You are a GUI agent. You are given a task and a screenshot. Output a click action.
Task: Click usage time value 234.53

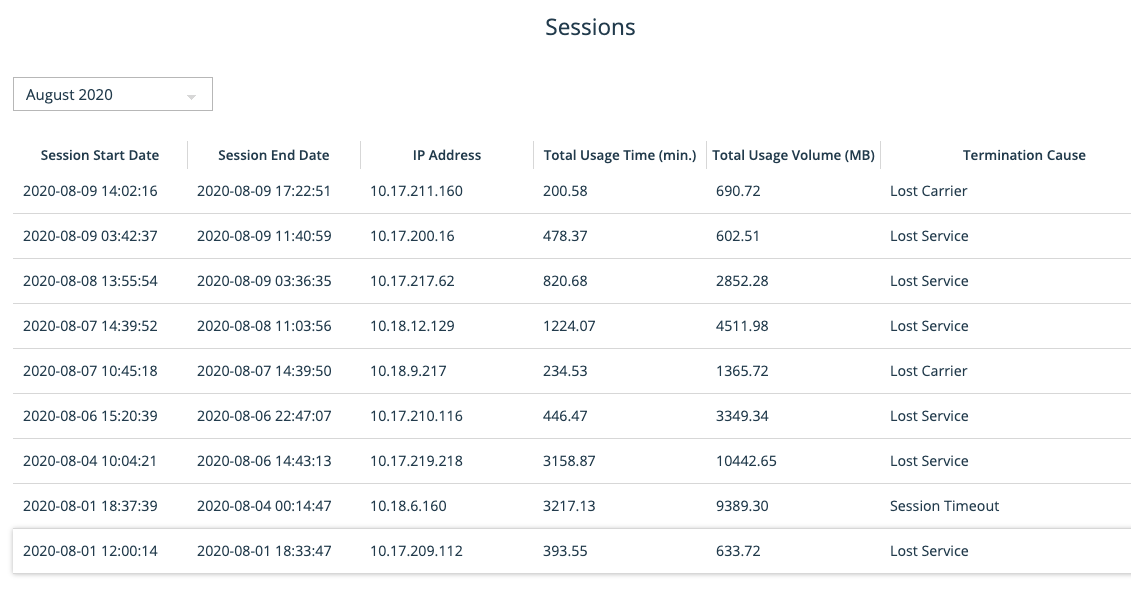565,371
